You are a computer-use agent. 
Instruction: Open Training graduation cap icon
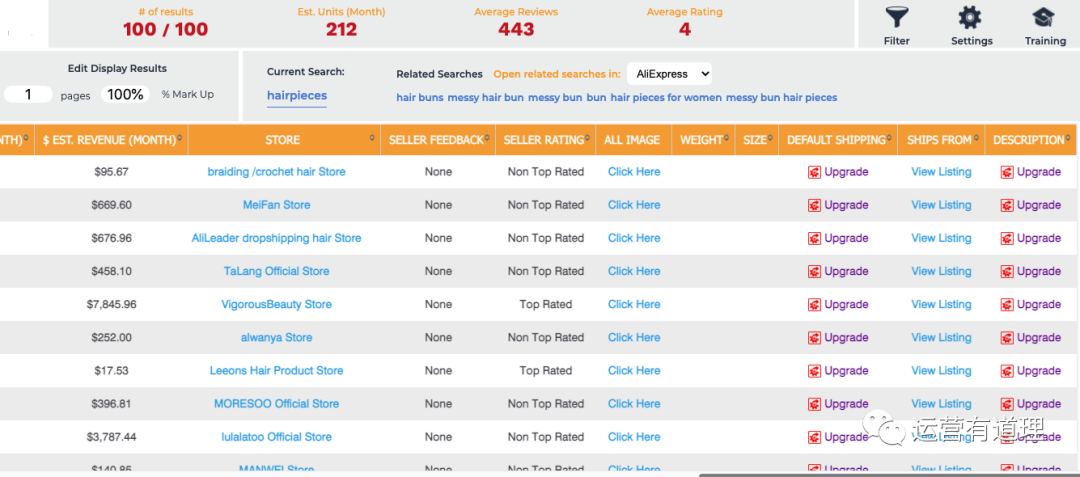coord(1044,18)
